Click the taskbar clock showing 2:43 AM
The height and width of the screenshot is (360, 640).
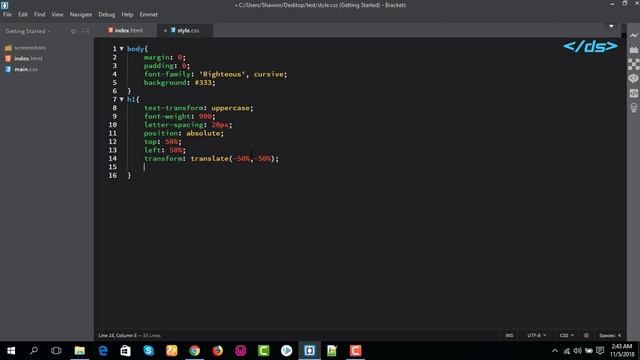[x=622, y=351]
